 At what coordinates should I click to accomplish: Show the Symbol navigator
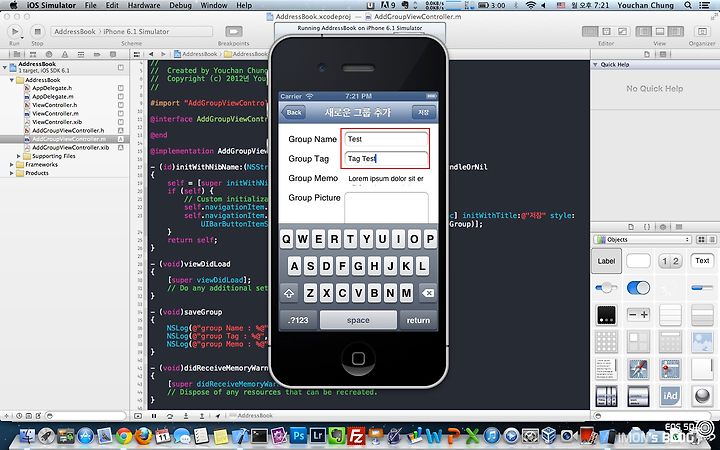pos(33,54)
